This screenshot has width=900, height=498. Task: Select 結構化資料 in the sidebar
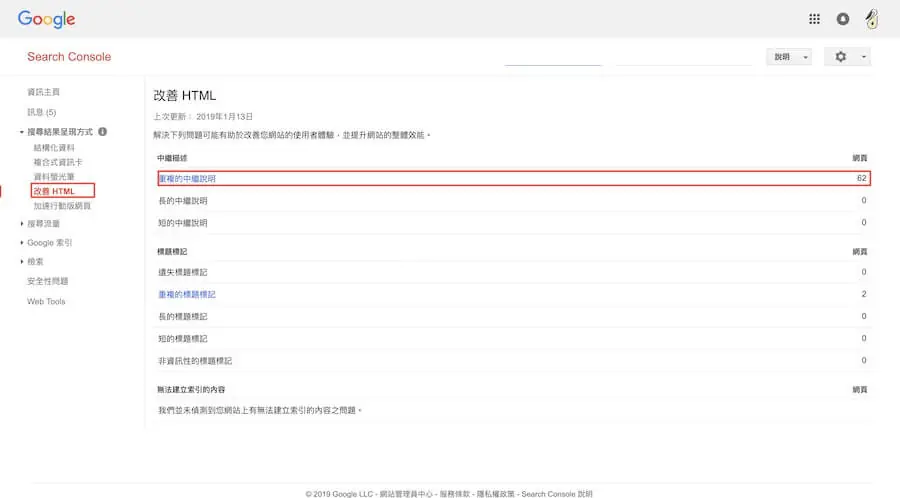click(x=54, y=147)
